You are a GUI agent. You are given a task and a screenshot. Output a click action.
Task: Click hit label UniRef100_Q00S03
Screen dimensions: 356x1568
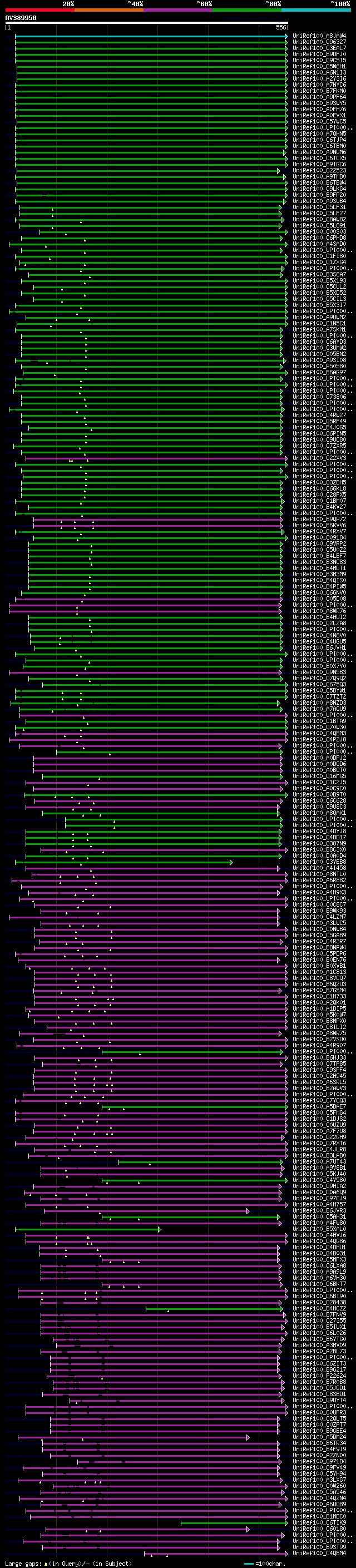click(x=319, y=231)
